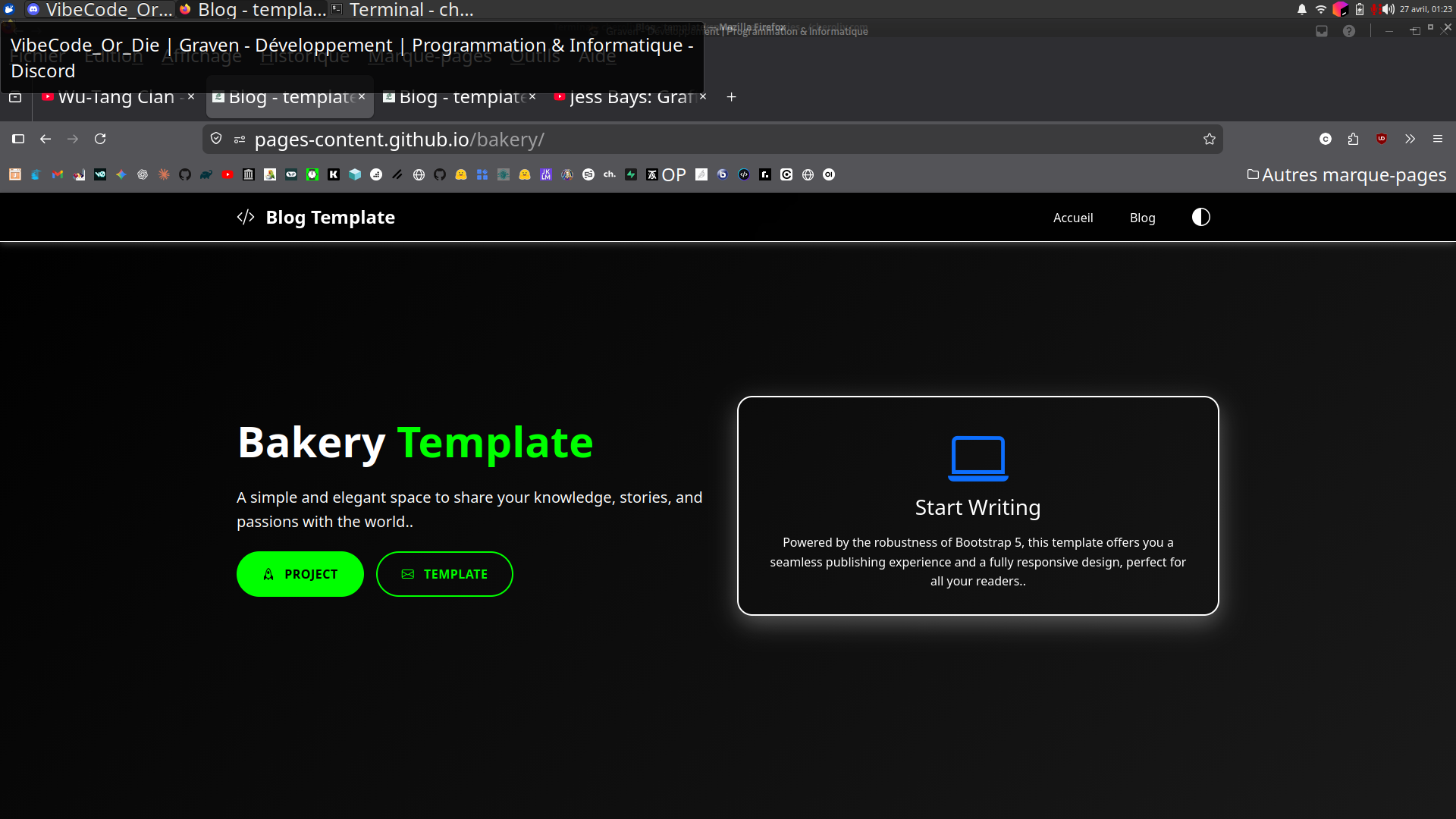Switch to the Jess Bays tab
Viewport: 1456px width, 819px height.
(626, 97)
